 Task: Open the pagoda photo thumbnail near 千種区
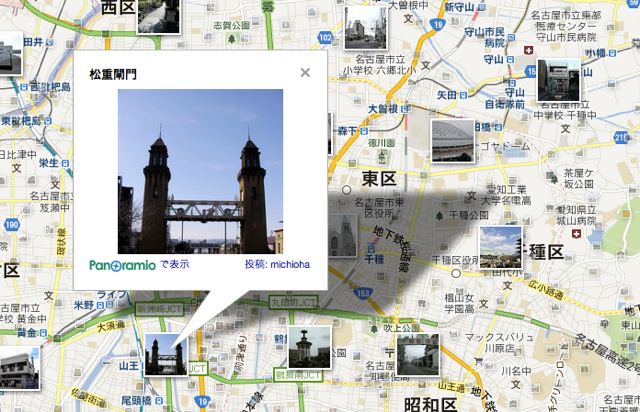pyautogui.click(x=501, y=247)
